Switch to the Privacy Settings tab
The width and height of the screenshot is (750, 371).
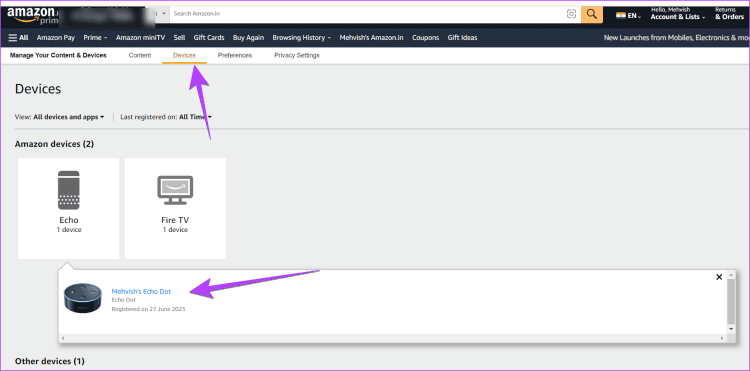297,55
